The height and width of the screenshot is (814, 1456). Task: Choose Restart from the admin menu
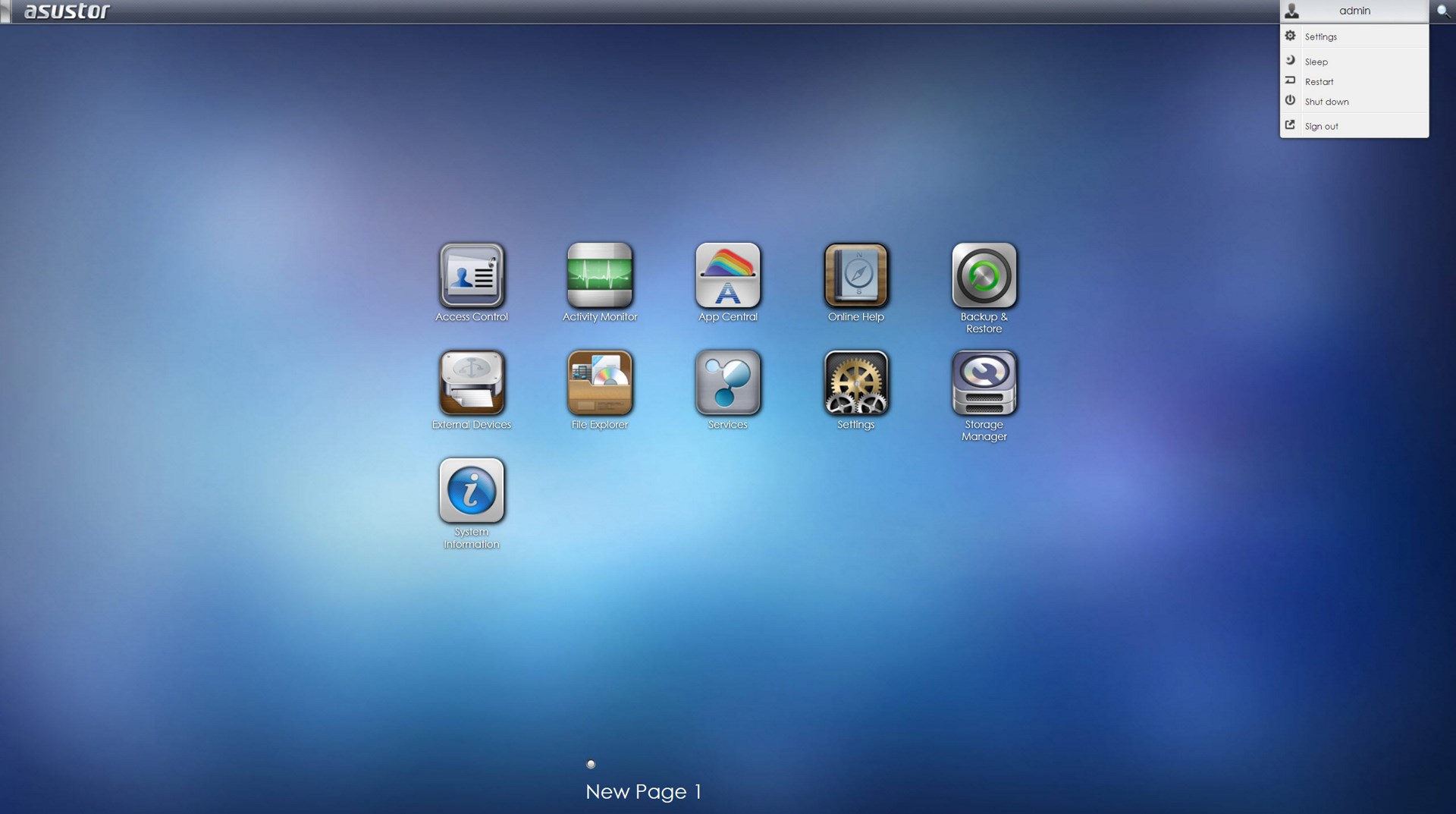click(x=1354, y=81)
